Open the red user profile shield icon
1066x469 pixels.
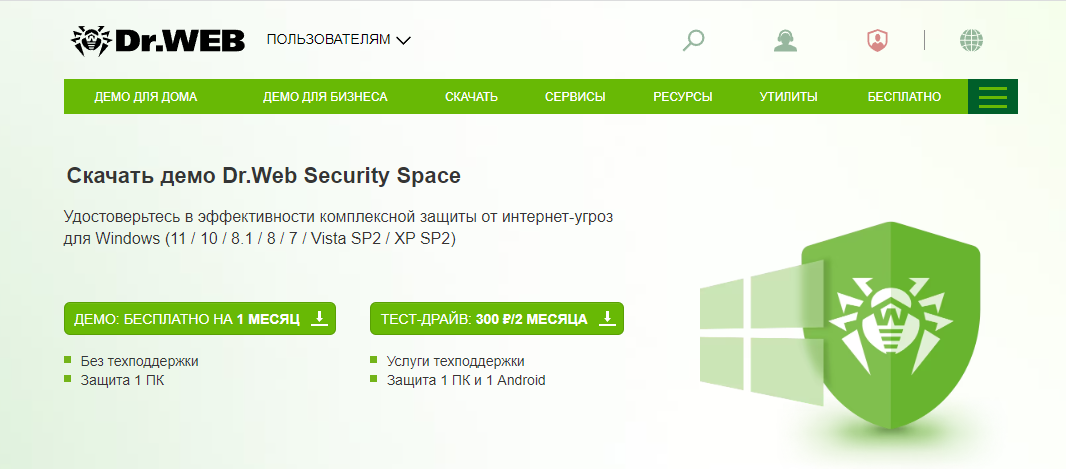pyautogui.click(x=877, y=40)
